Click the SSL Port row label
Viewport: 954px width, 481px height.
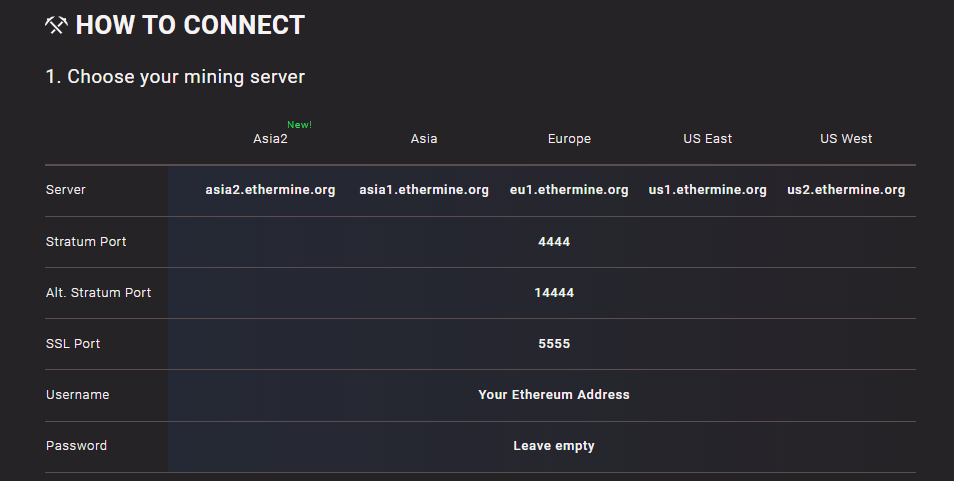[x=73, y=344]
